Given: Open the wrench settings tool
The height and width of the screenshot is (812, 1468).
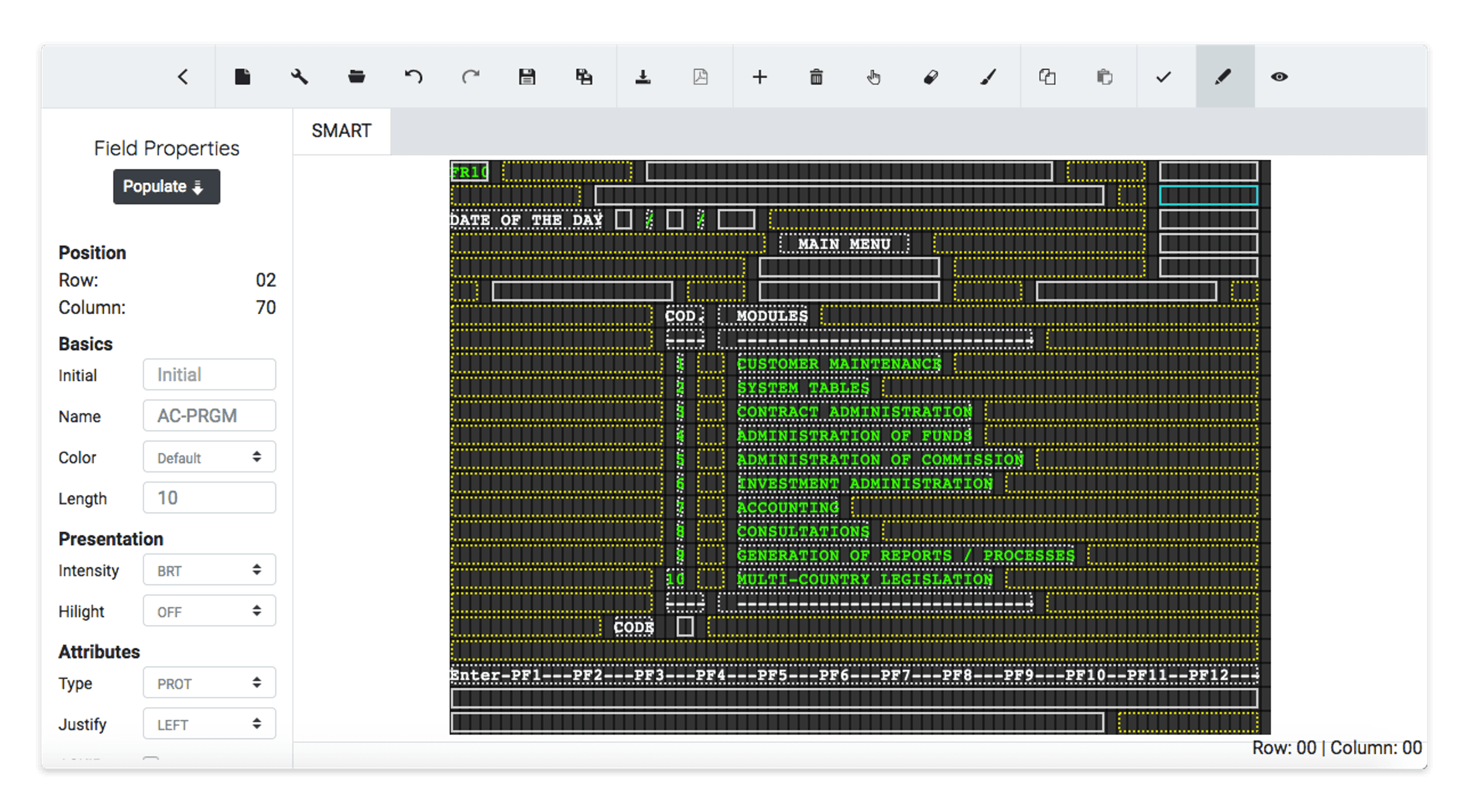Looking at the screenshot, I should 301,77.
